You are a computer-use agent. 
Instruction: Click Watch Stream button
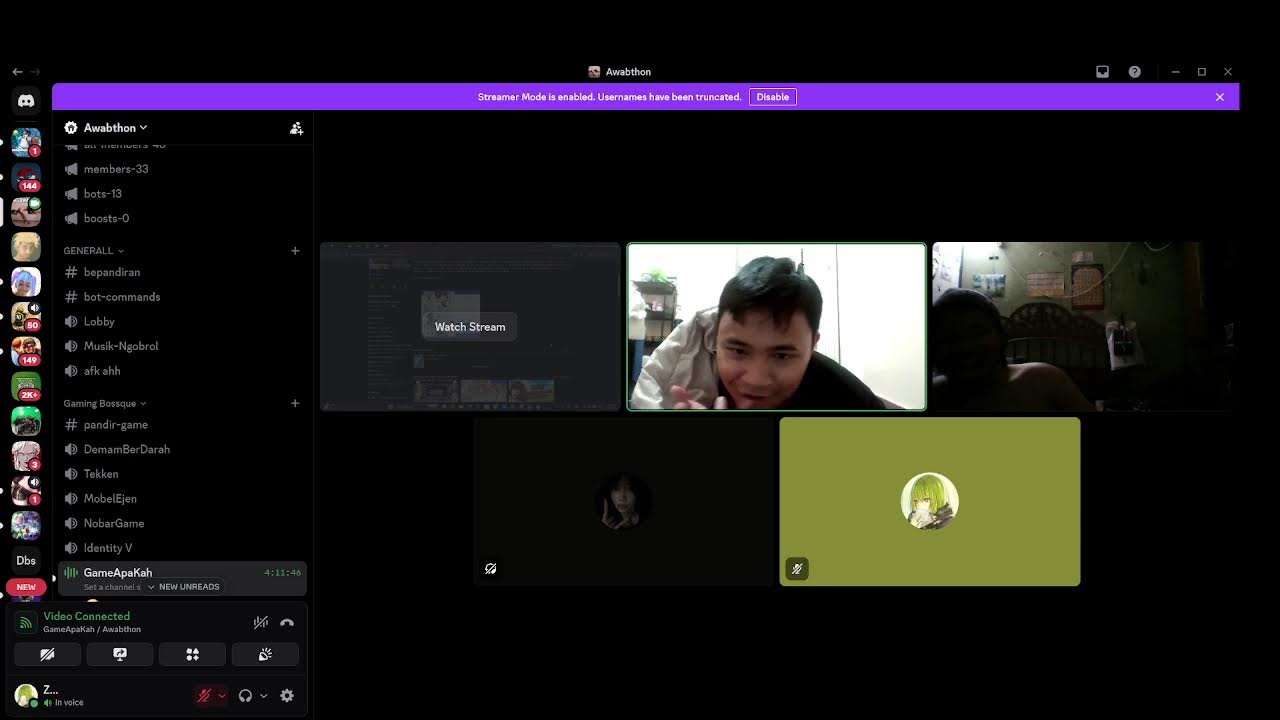coord(470,327)
